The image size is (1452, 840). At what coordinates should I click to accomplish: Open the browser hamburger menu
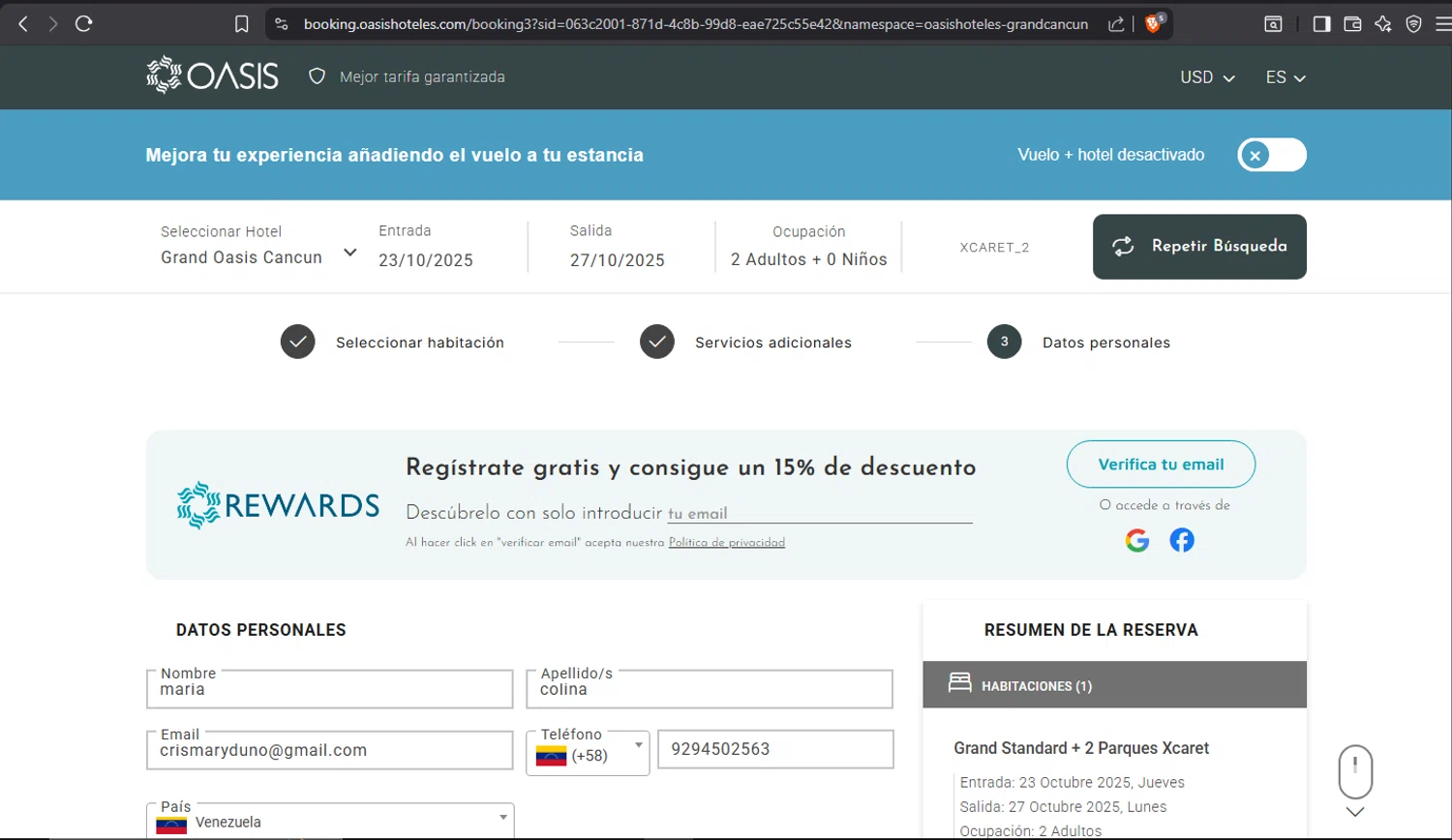coord(1443,24)
